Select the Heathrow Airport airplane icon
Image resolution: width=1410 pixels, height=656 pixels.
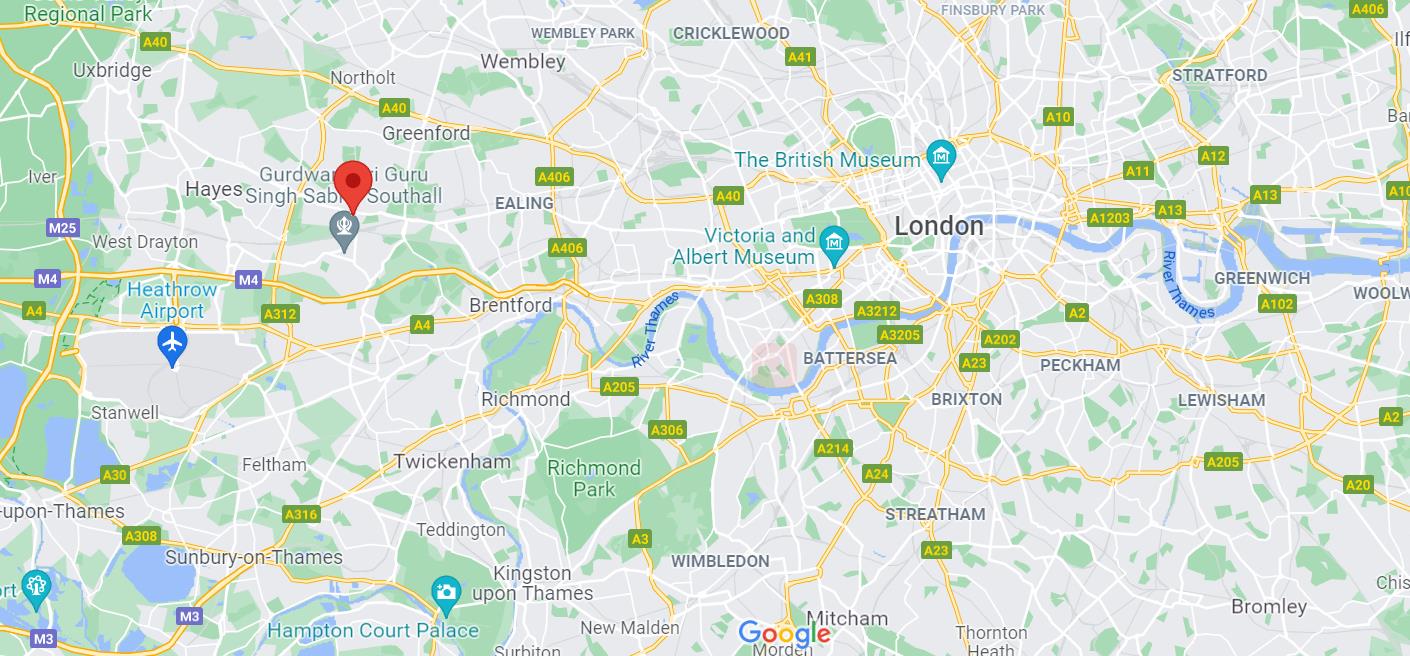pos(173,346)
